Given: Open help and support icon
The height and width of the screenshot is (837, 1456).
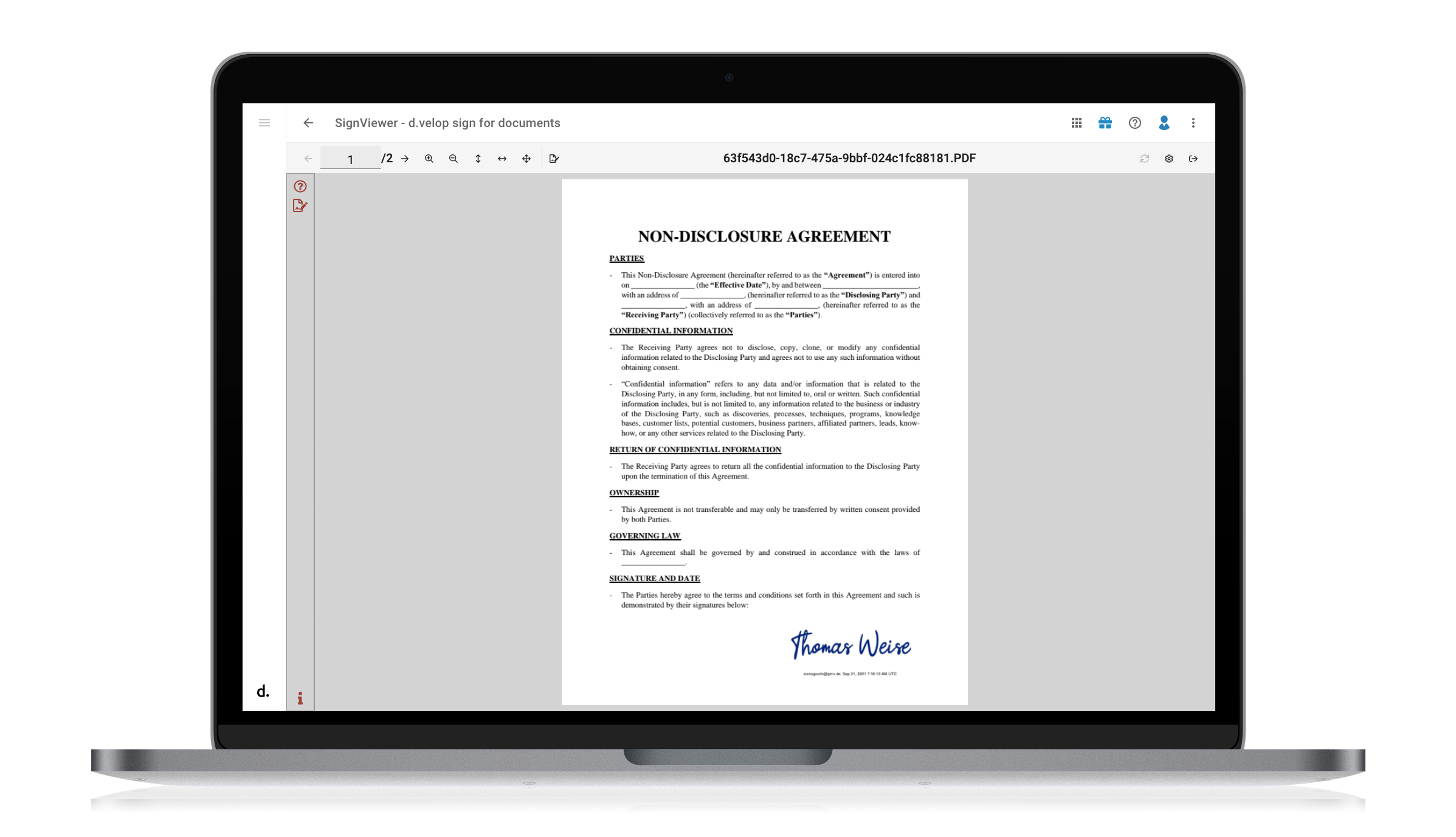Looking at the screenshot, I should 1135,121.
